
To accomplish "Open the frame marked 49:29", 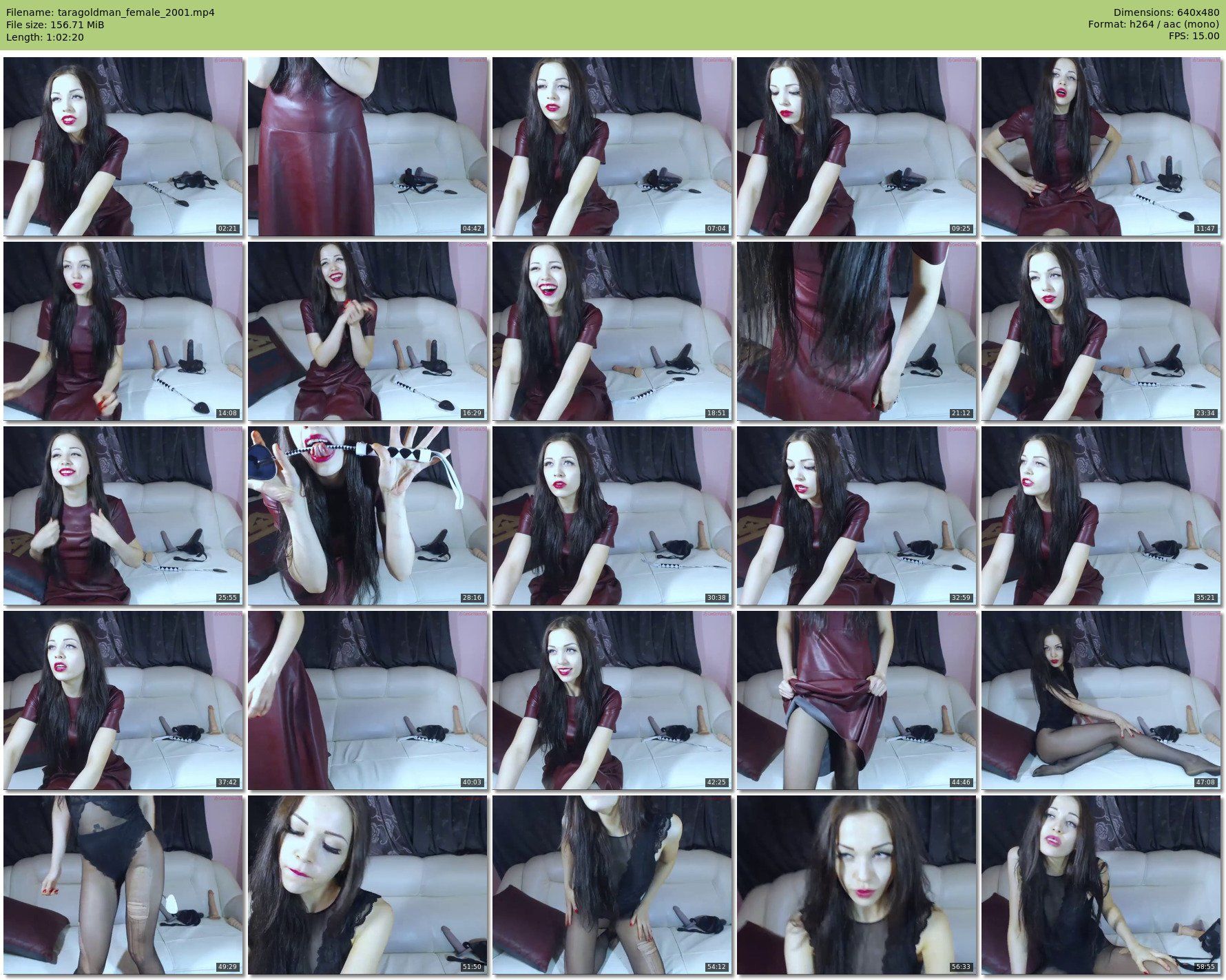I will 123,885.
